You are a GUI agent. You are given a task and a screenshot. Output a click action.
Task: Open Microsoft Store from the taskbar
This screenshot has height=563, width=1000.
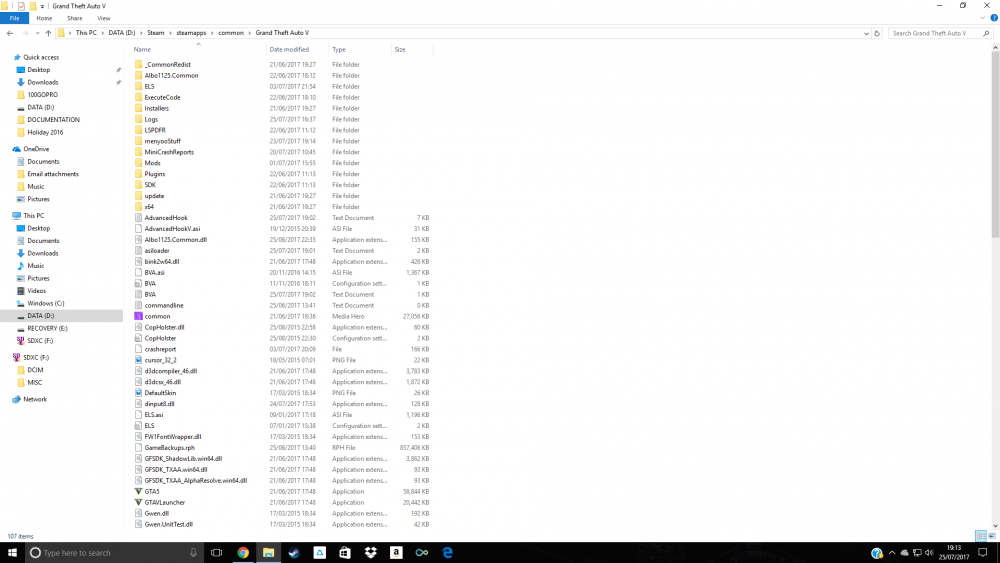pyautogui.click(x=345, y=552)
